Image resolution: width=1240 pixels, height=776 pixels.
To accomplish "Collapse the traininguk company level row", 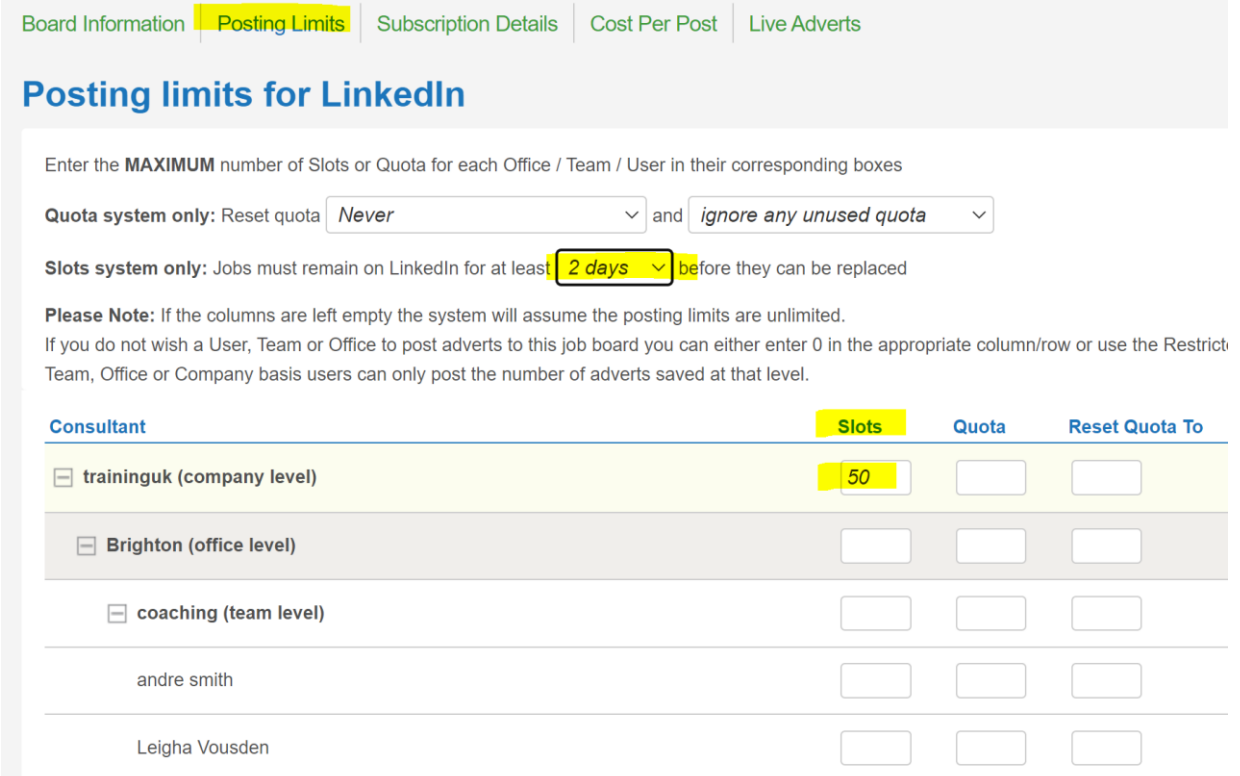I will point(63,478).
